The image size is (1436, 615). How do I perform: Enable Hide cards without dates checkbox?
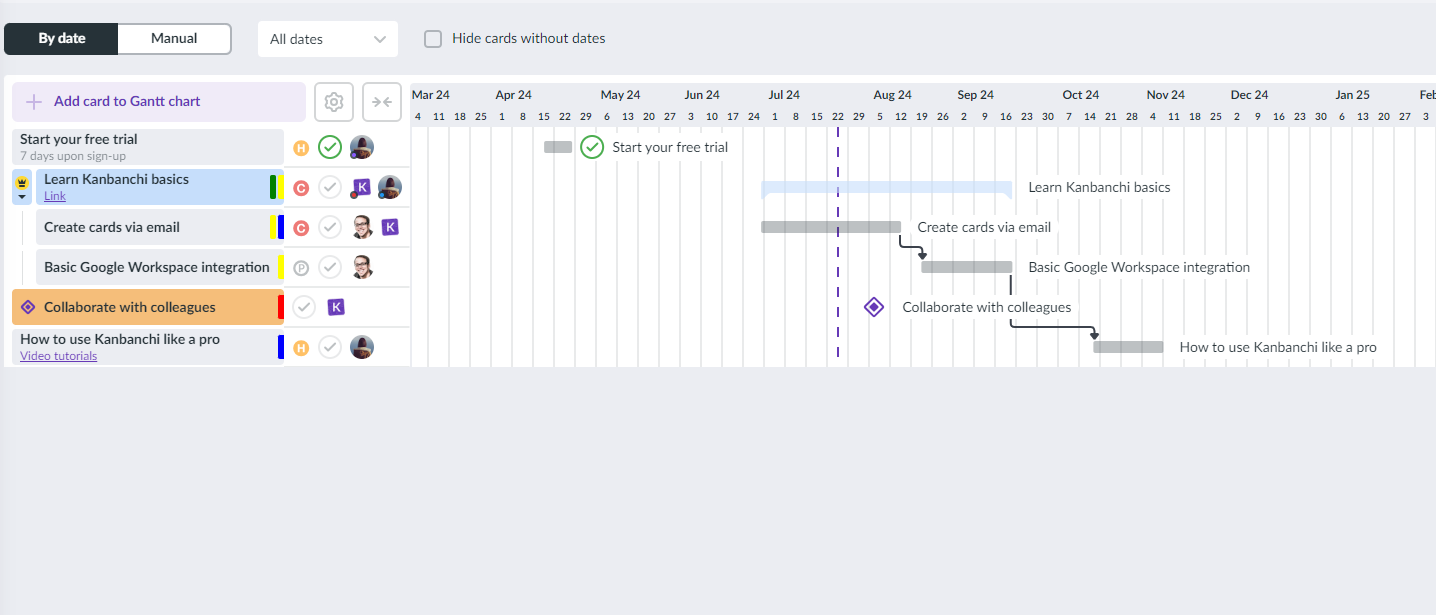(433, 39)
